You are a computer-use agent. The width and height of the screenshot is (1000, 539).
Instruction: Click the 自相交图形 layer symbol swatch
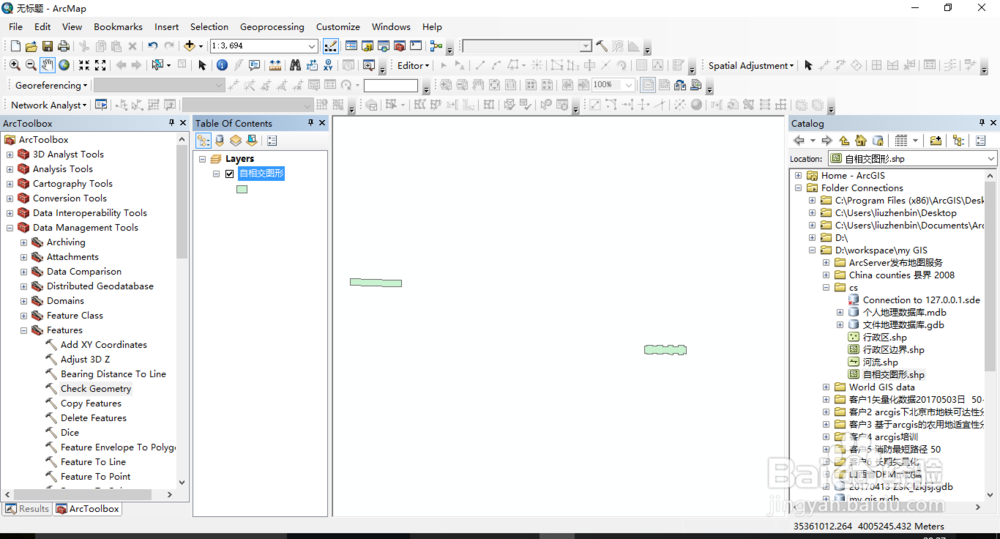point(242,189)
